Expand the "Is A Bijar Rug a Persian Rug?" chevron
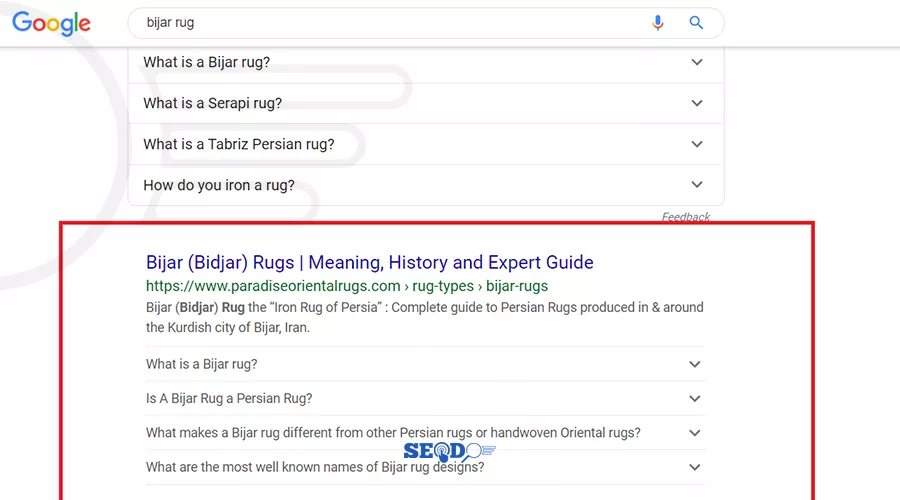The height and width of the screenshot is (500, 900). [x=695, y=398]
